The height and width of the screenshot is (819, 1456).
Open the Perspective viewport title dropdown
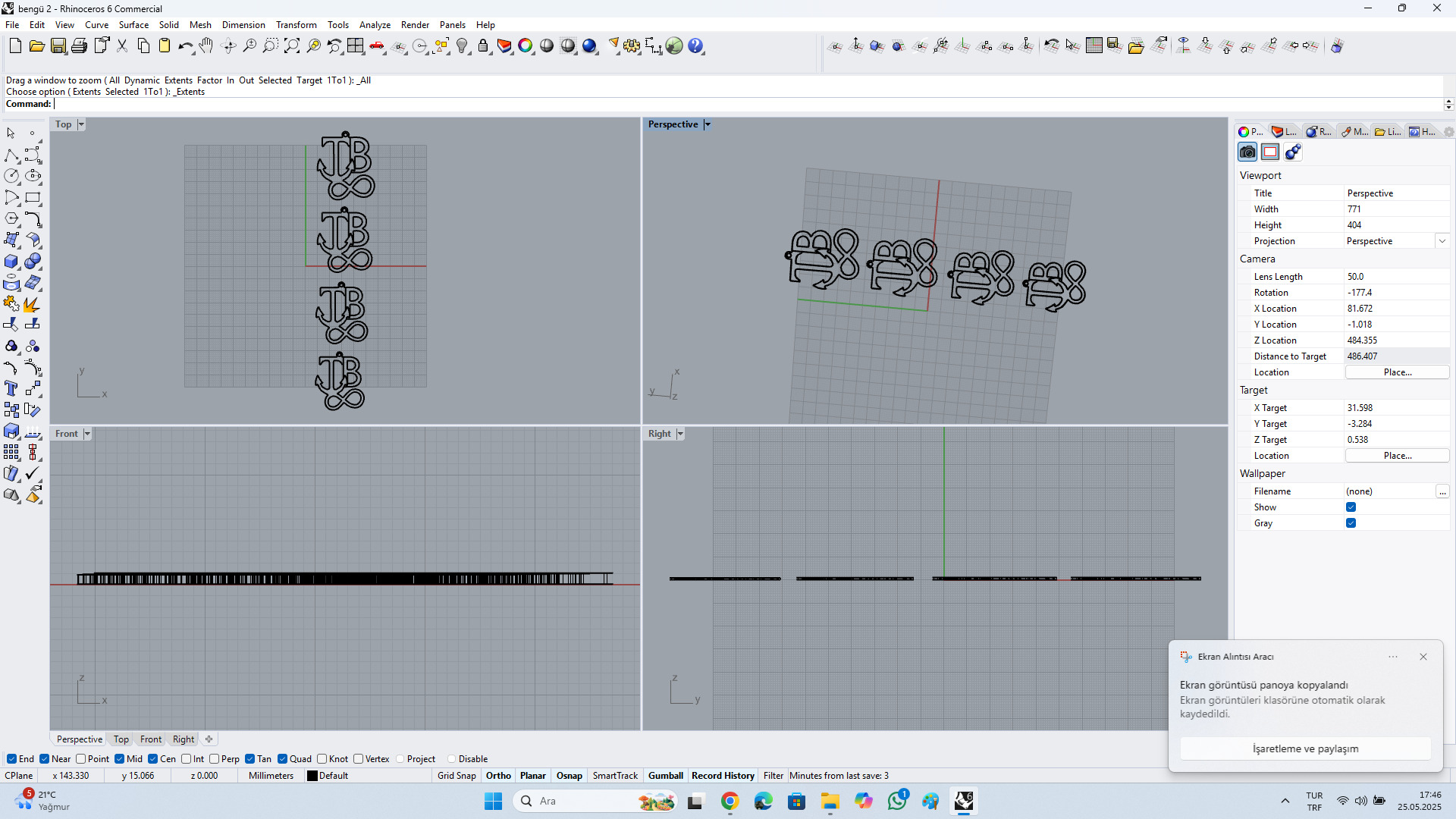[x=708, y=124]
